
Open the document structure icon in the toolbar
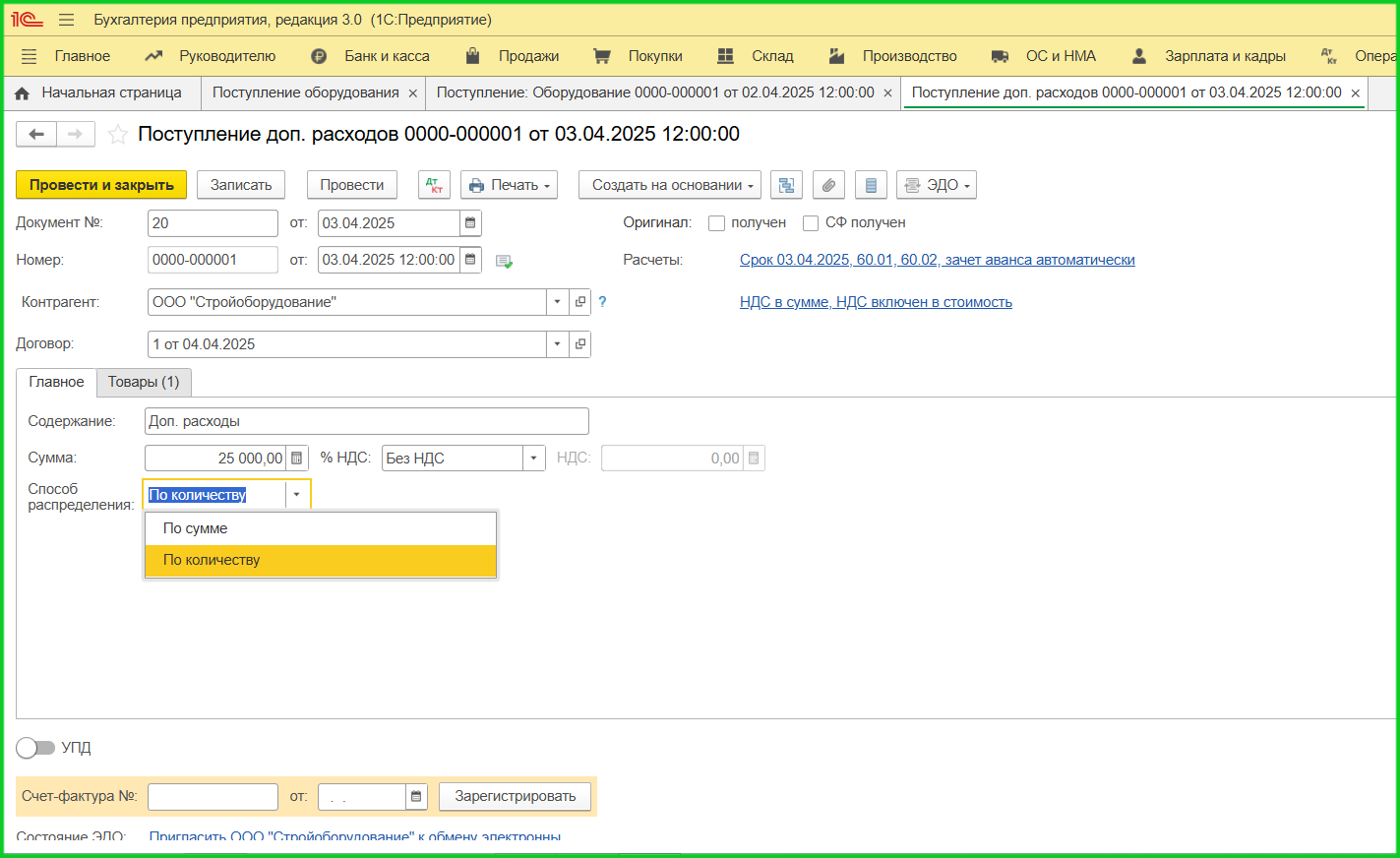pos(786,185)
